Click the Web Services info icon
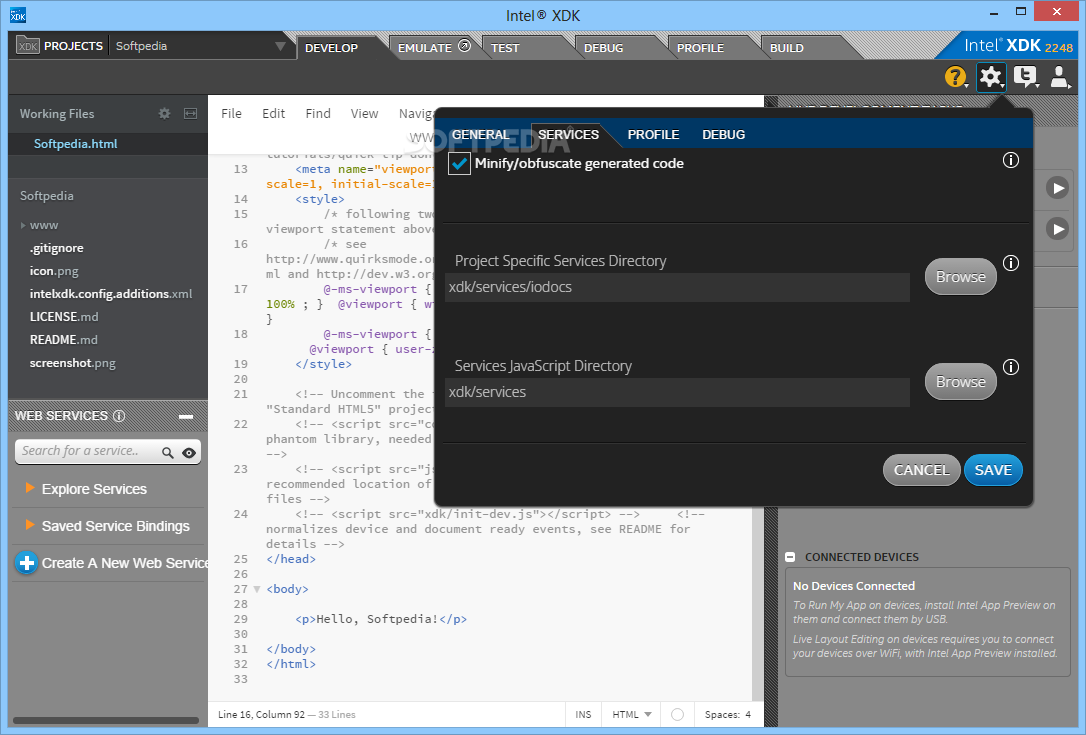Screen dimensions: 1086x735 pyautogui.click(x=119, y=416)
